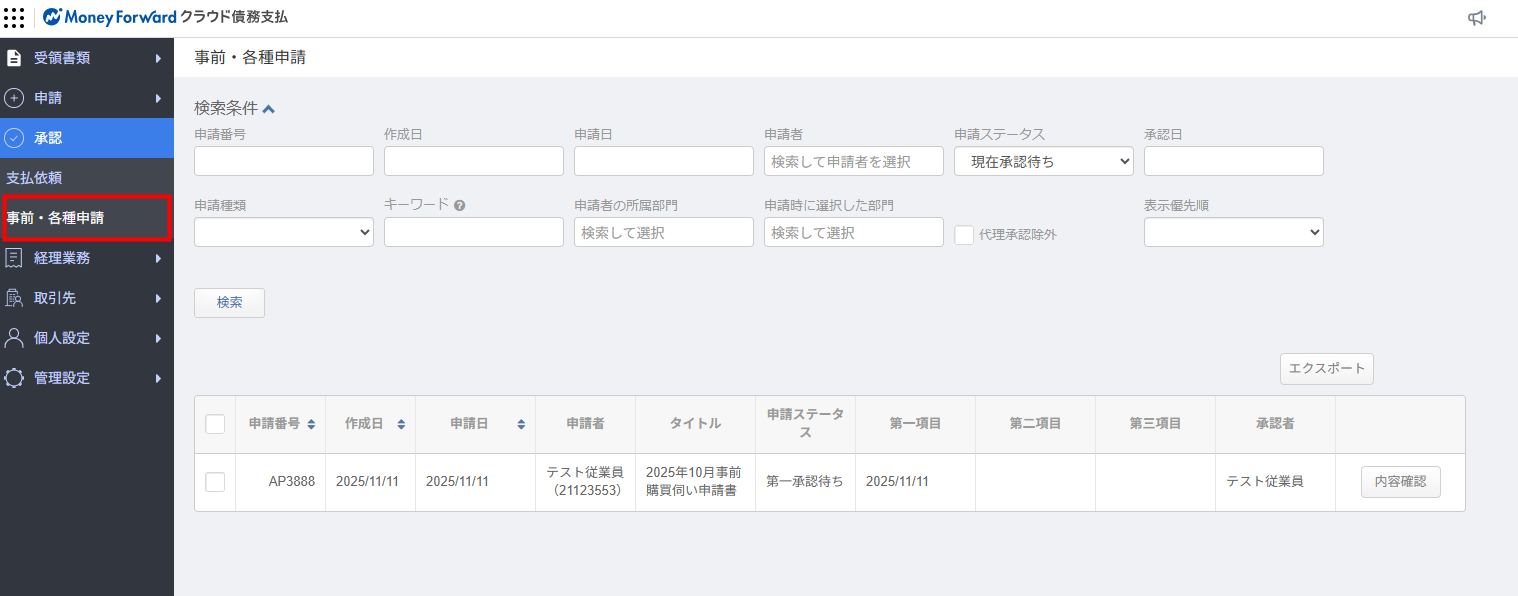Screen dimensions: 1518x596
Task: Open the 申請種類 dropdown
Action: pyautogui.click(x=283, y=232)
